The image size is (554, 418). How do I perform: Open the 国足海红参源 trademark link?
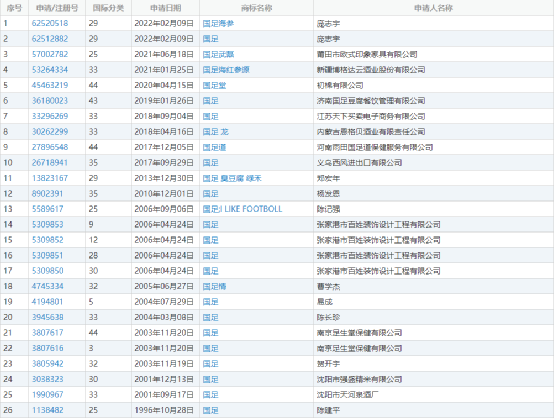coord(226,70)
